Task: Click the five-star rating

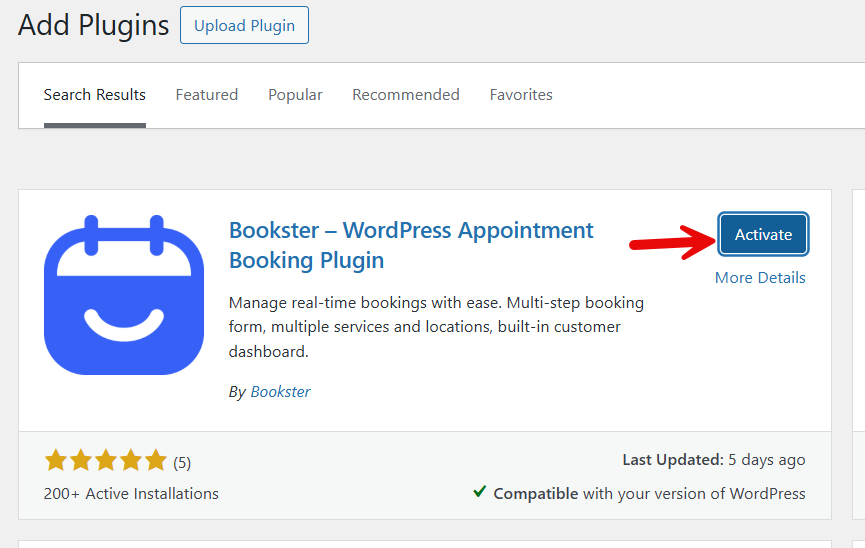Action: (105, 460)
